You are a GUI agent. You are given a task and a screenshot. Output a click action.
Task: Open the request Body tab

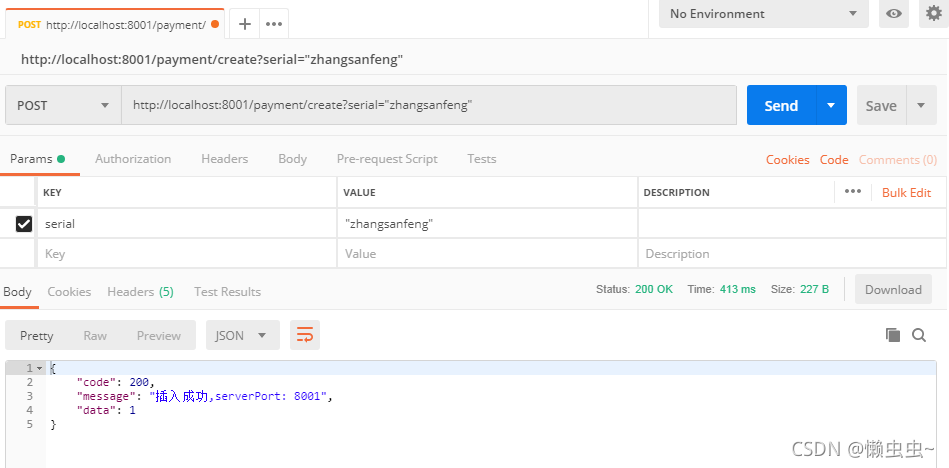(292, 159)
